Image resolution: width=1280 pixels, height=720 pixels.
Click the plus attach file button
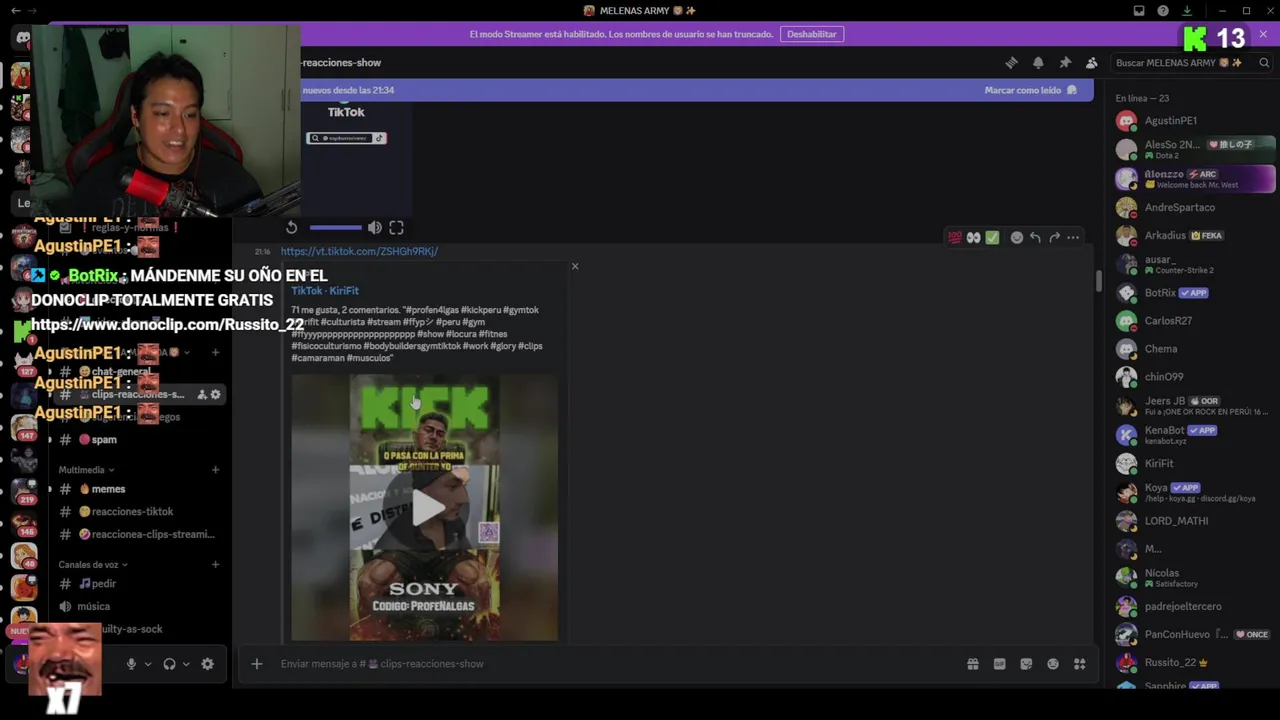coord(256,664)
